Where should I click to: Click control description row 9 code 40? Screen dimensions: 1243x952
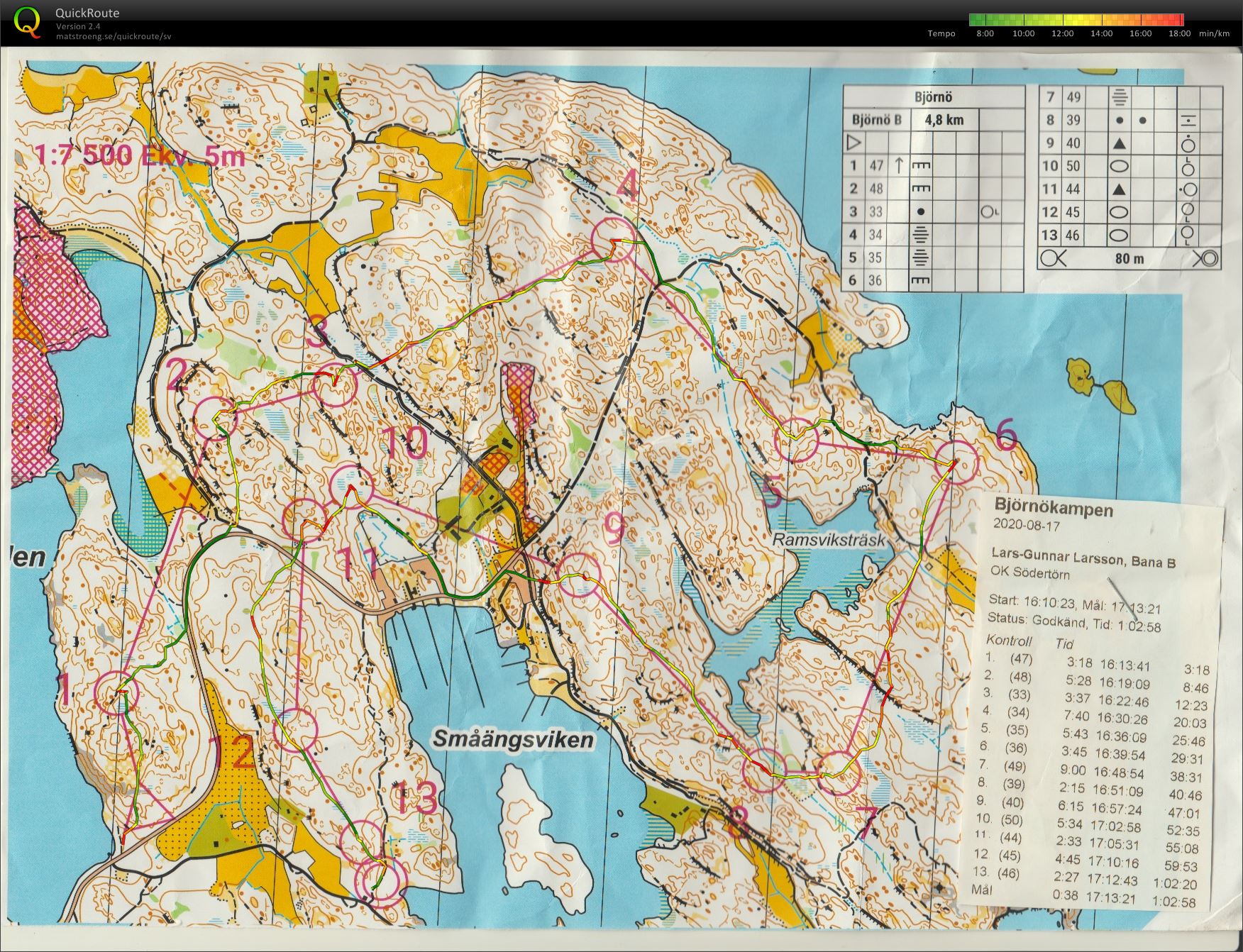pos(1073,143)
